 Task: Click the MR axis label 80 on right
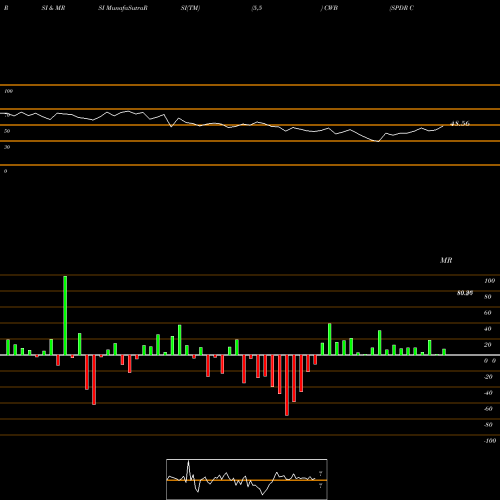pos(487,297)
